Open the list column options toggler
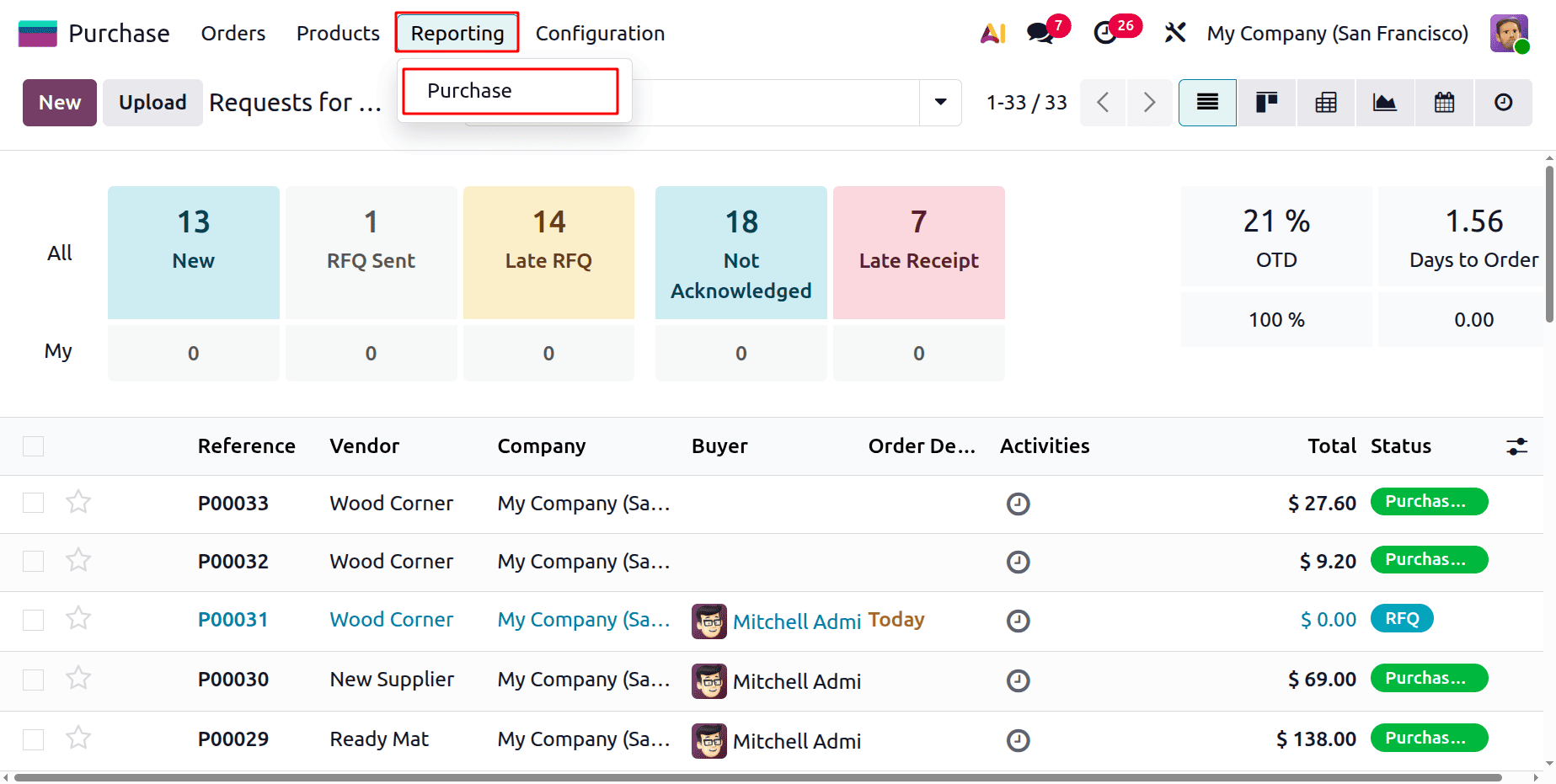The image size is (1556, 784). coord(1516,445)
